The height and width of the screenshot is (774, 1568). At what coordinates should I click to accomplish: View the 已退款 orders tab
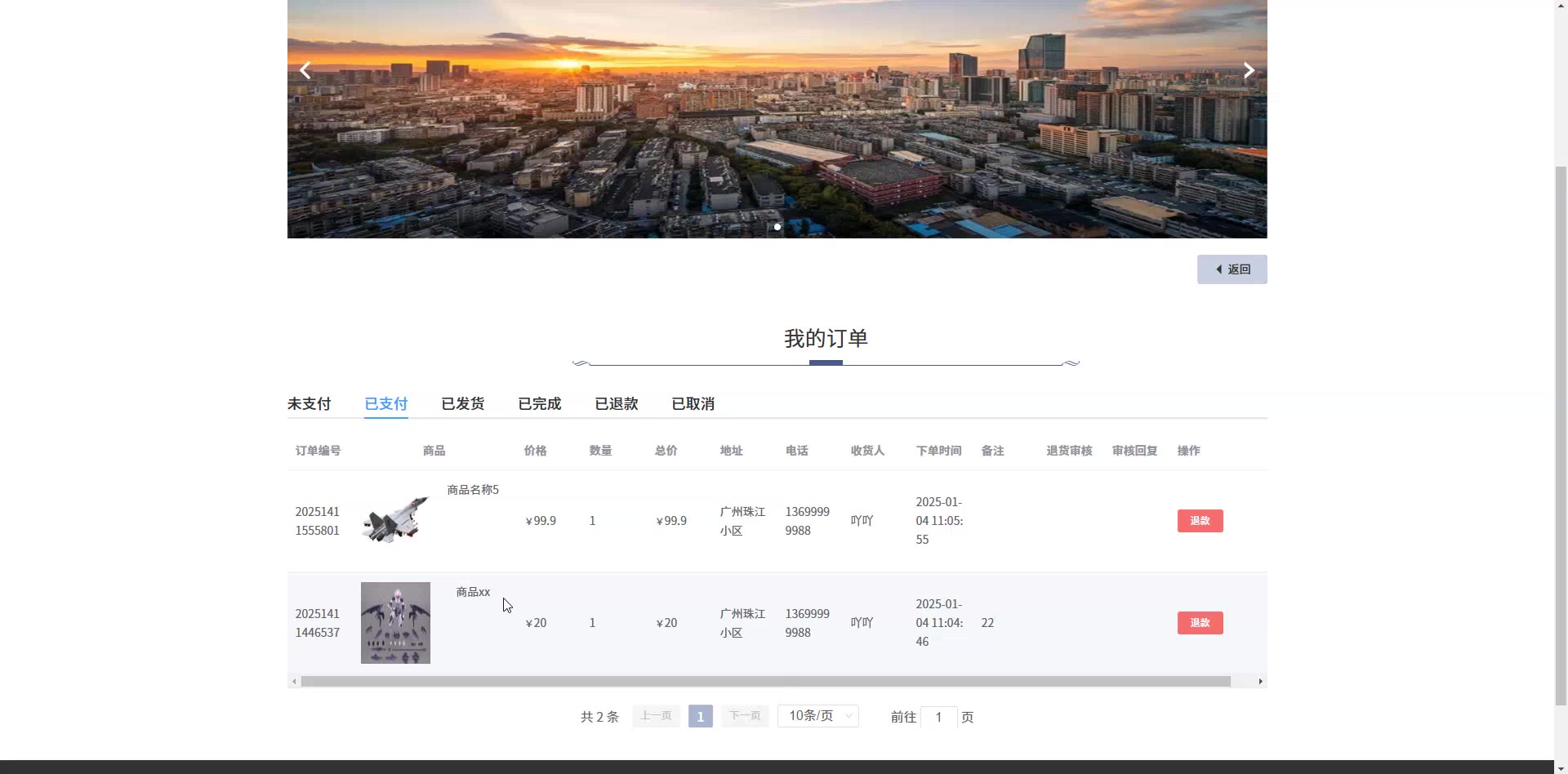616,403
